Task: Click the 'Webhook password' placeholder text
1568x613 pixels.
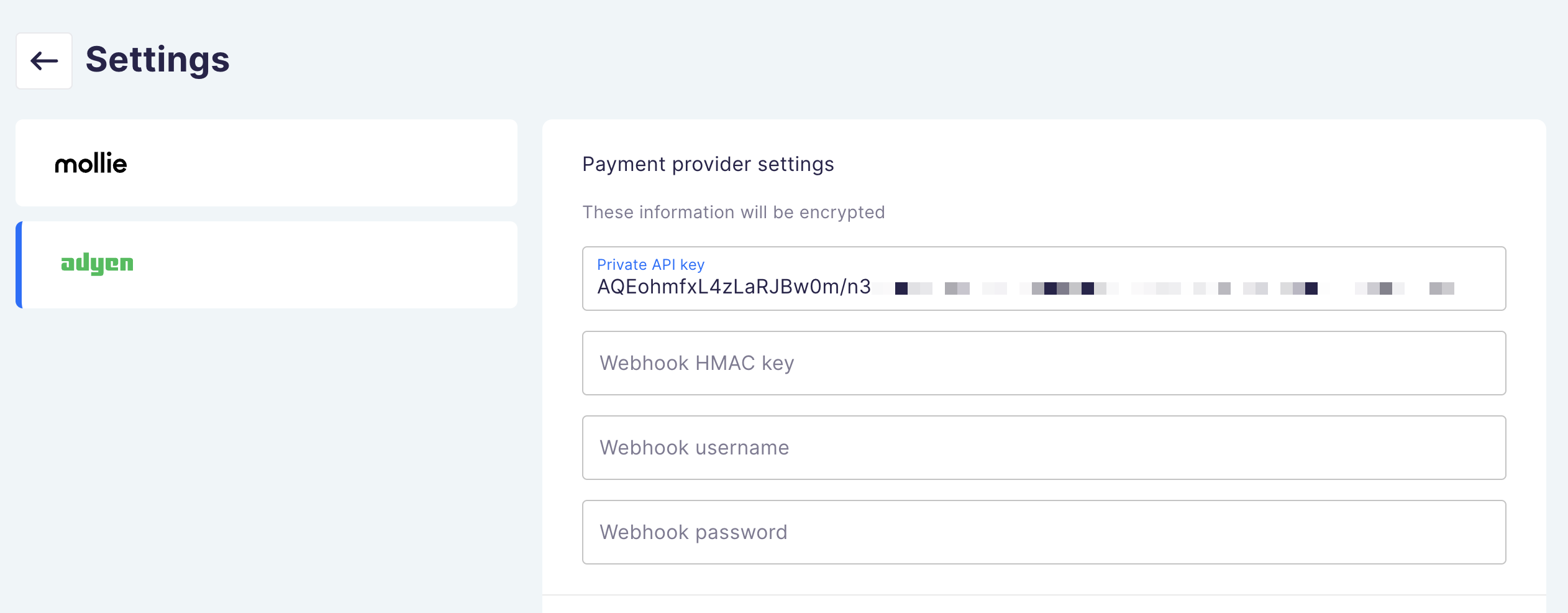Action: click(693, 532)
